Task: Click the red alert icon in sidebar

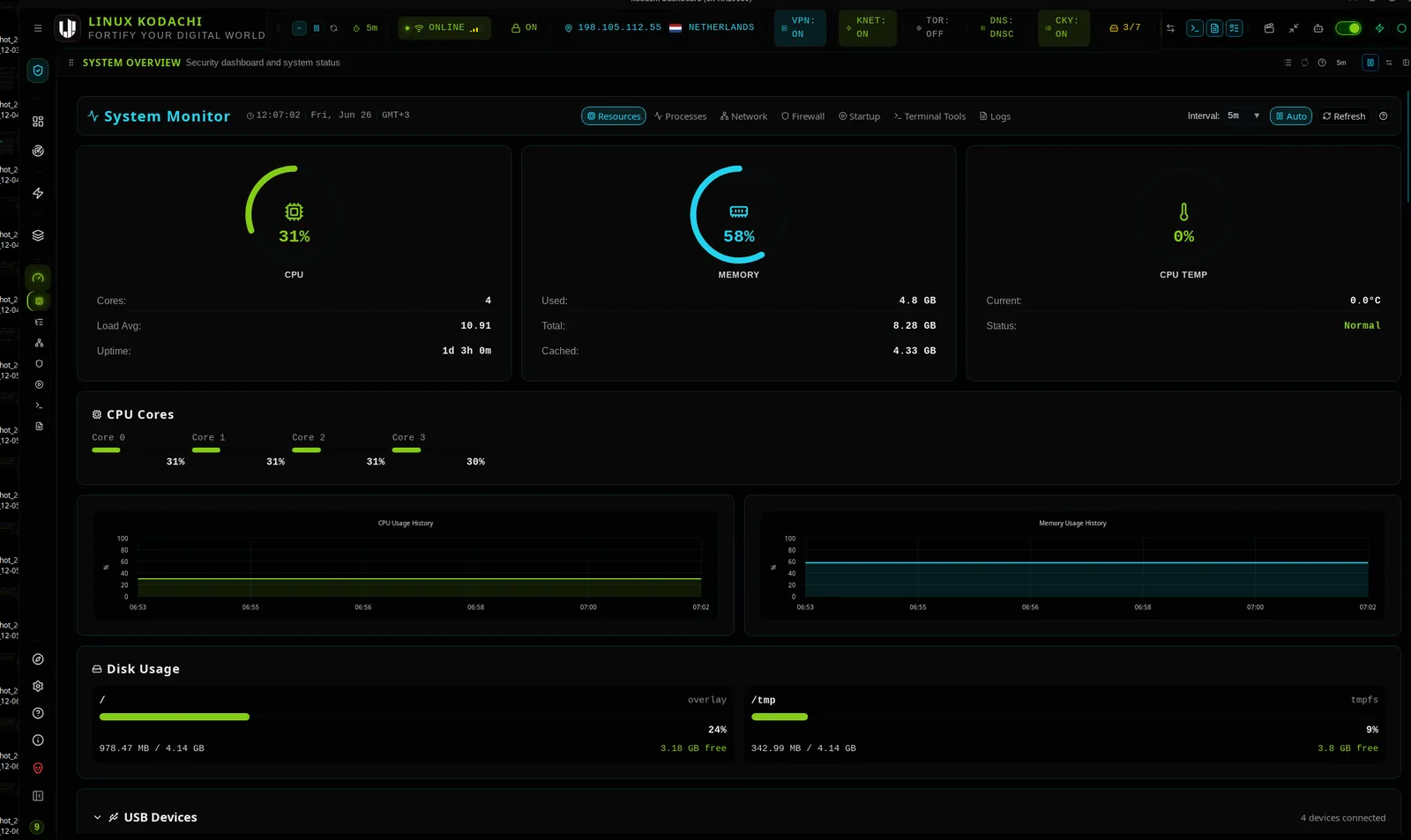Action: click(38, 769)
